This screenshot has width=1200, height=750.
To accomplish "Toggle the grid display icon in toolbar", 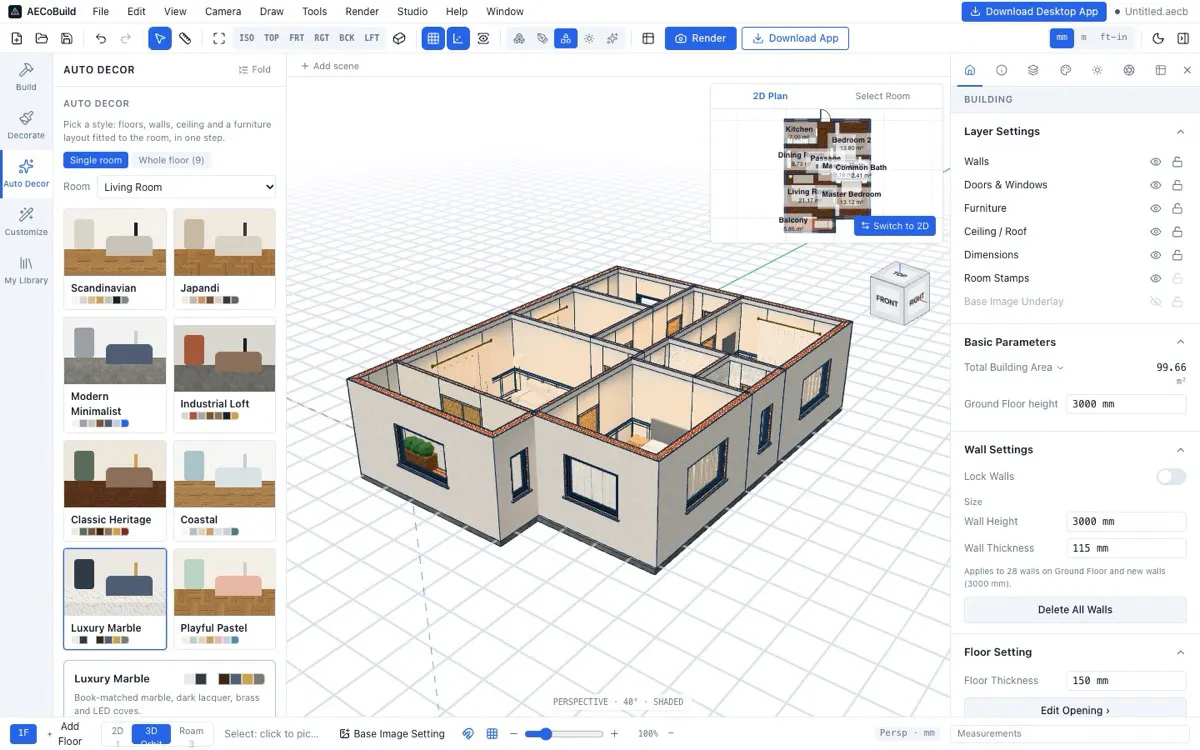I will point(433,38).
